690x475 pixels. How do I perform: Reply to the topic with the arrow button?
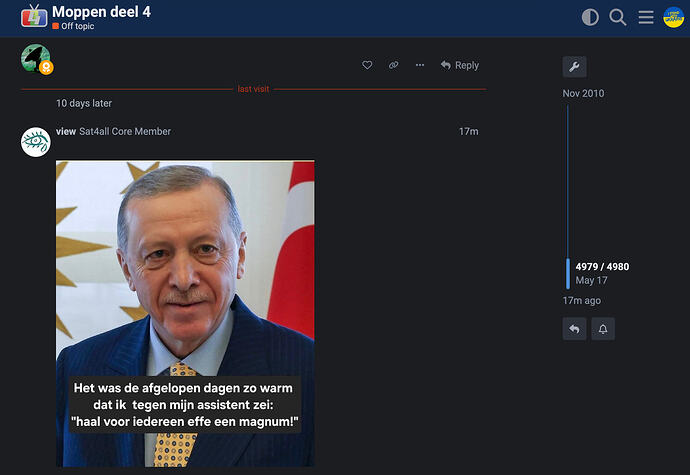[x=574, y=329]
